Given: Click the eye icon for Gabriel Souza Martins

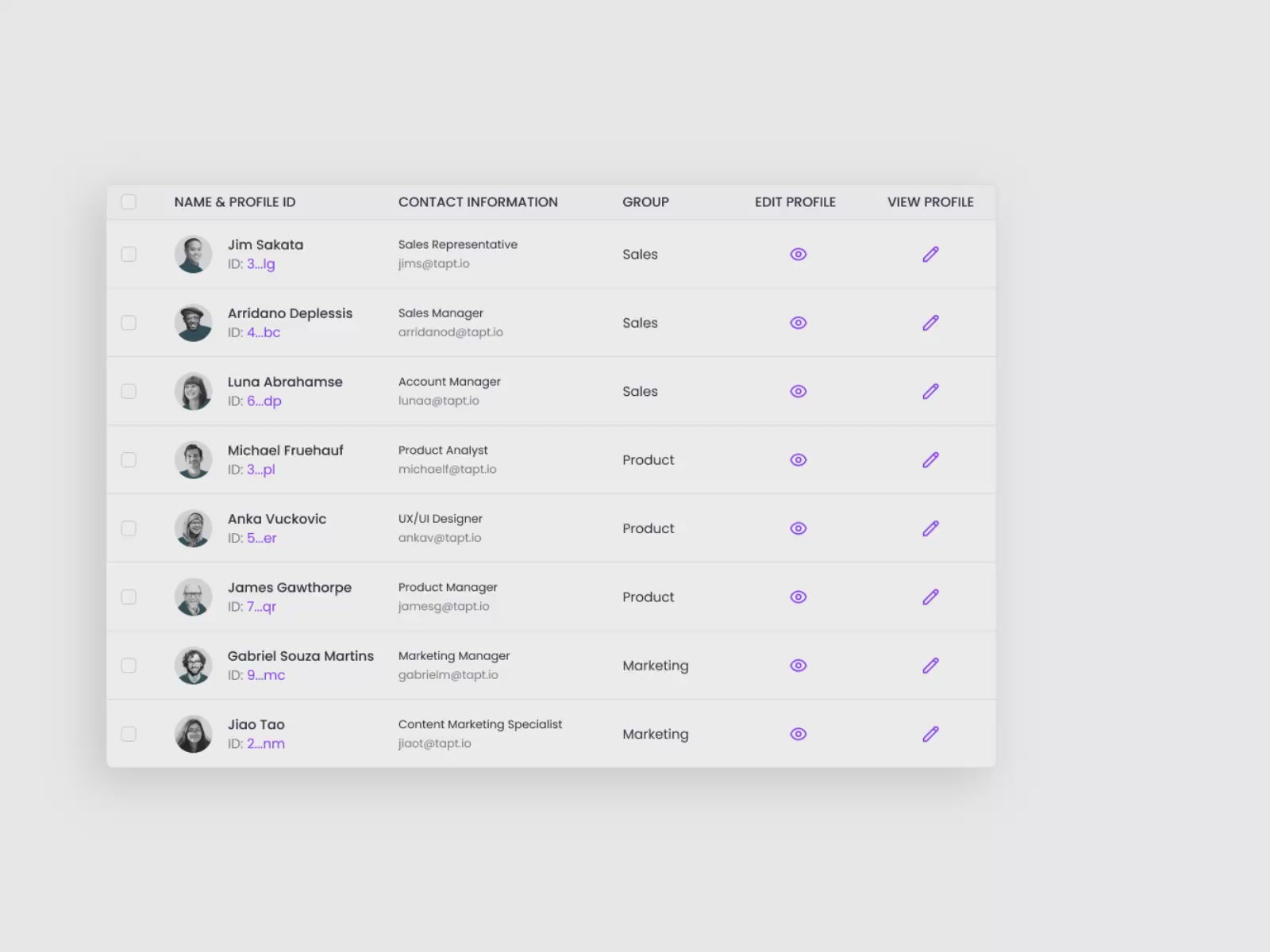Looking at the screenshot, I should coord(798,666).
